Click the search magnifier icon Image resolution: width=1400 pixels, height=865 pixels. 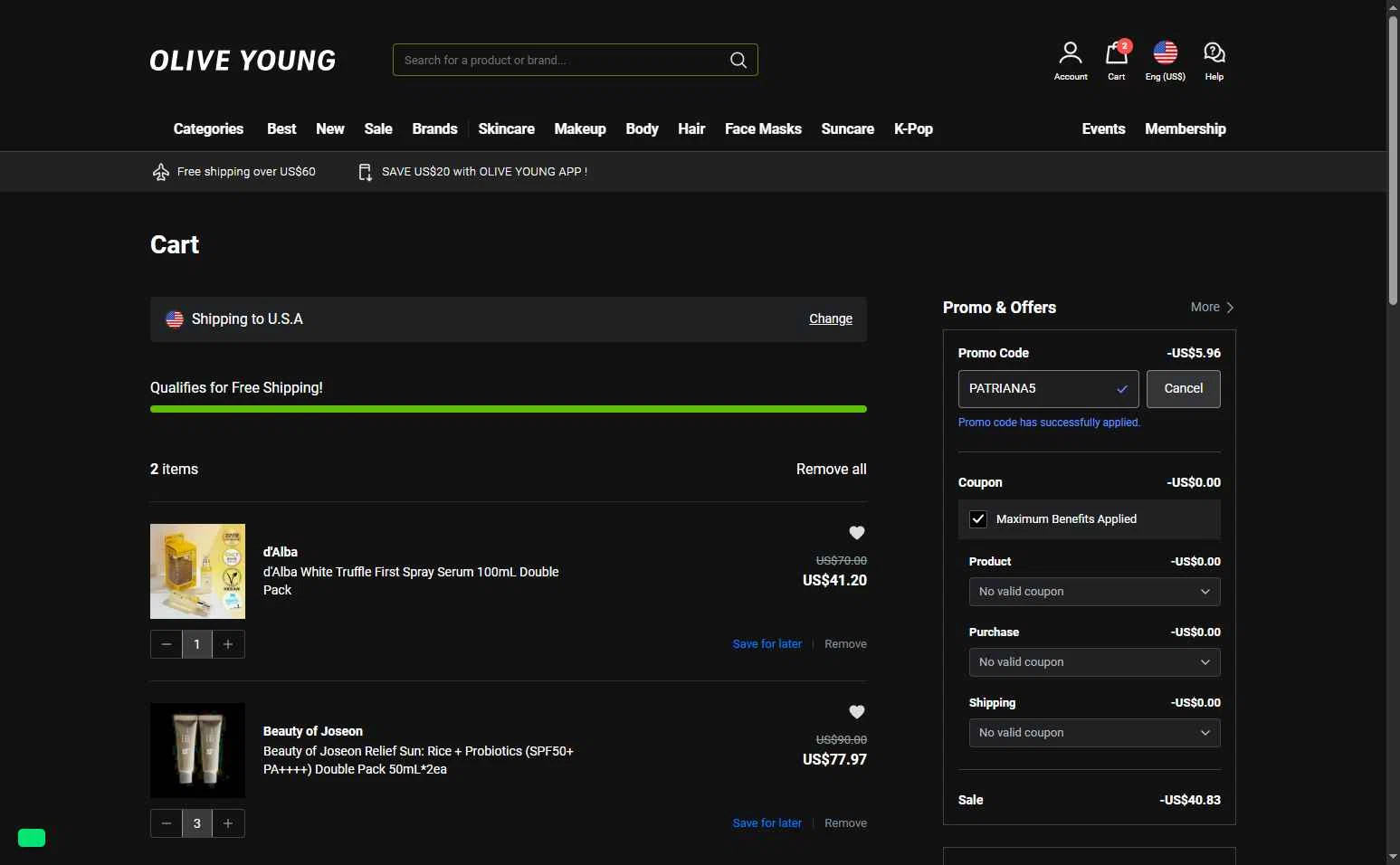[x=738, y=61]
